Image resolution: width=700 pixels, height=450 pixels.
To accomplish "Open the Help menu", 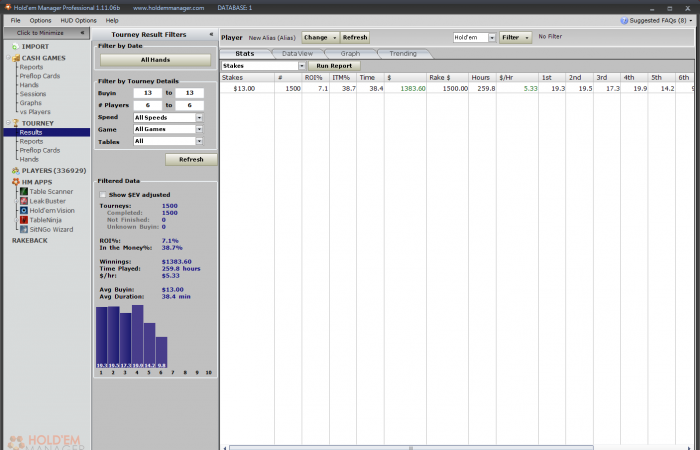I will coord(112,21).
